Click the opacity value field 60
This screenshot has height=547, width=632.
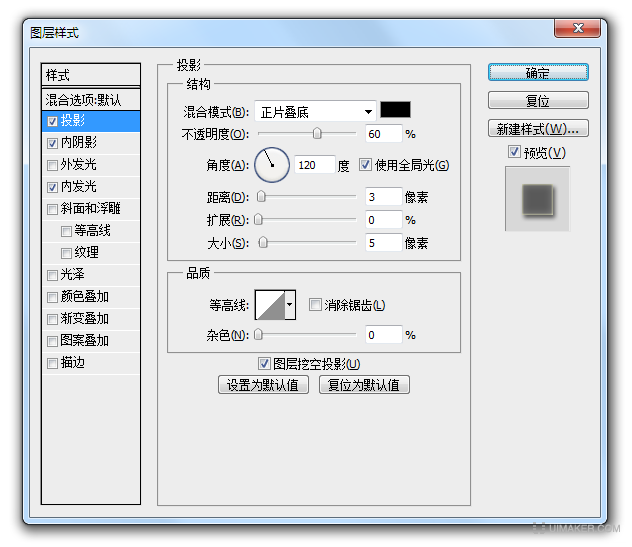click(383, 134)
